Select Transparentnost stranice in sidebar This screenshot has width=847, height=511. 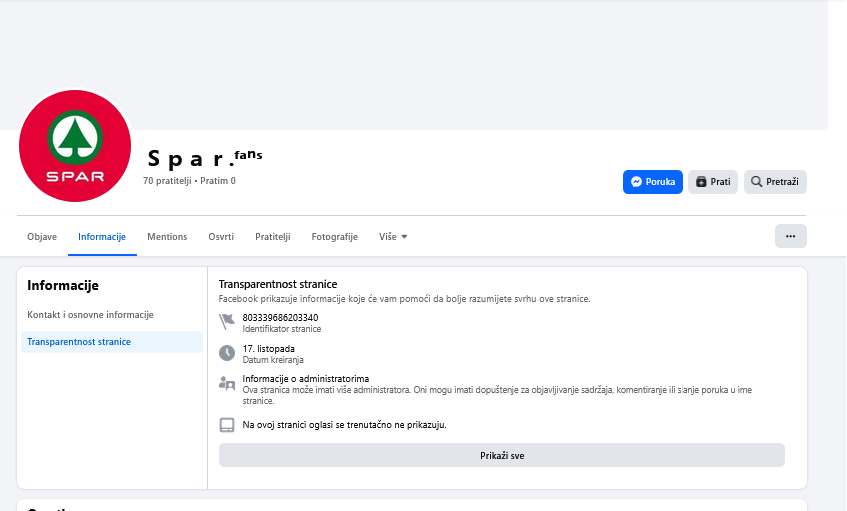pyautogui.click(x=79, y=342)
